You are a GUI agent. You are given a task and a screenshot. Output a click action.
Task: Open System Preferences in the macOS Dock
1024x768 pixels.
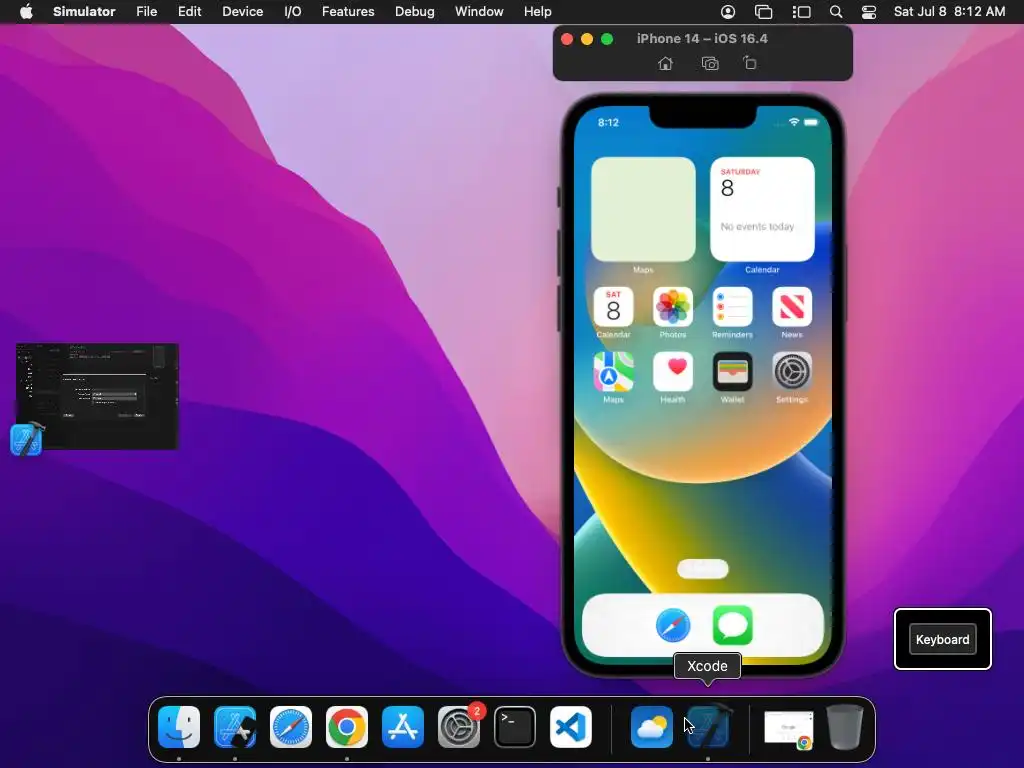(458, 727)
